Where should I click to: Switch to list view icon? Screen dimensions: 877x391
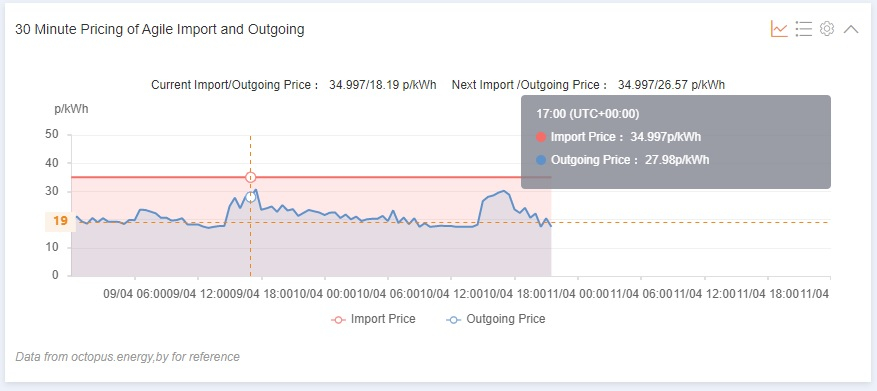click(803, 29)
